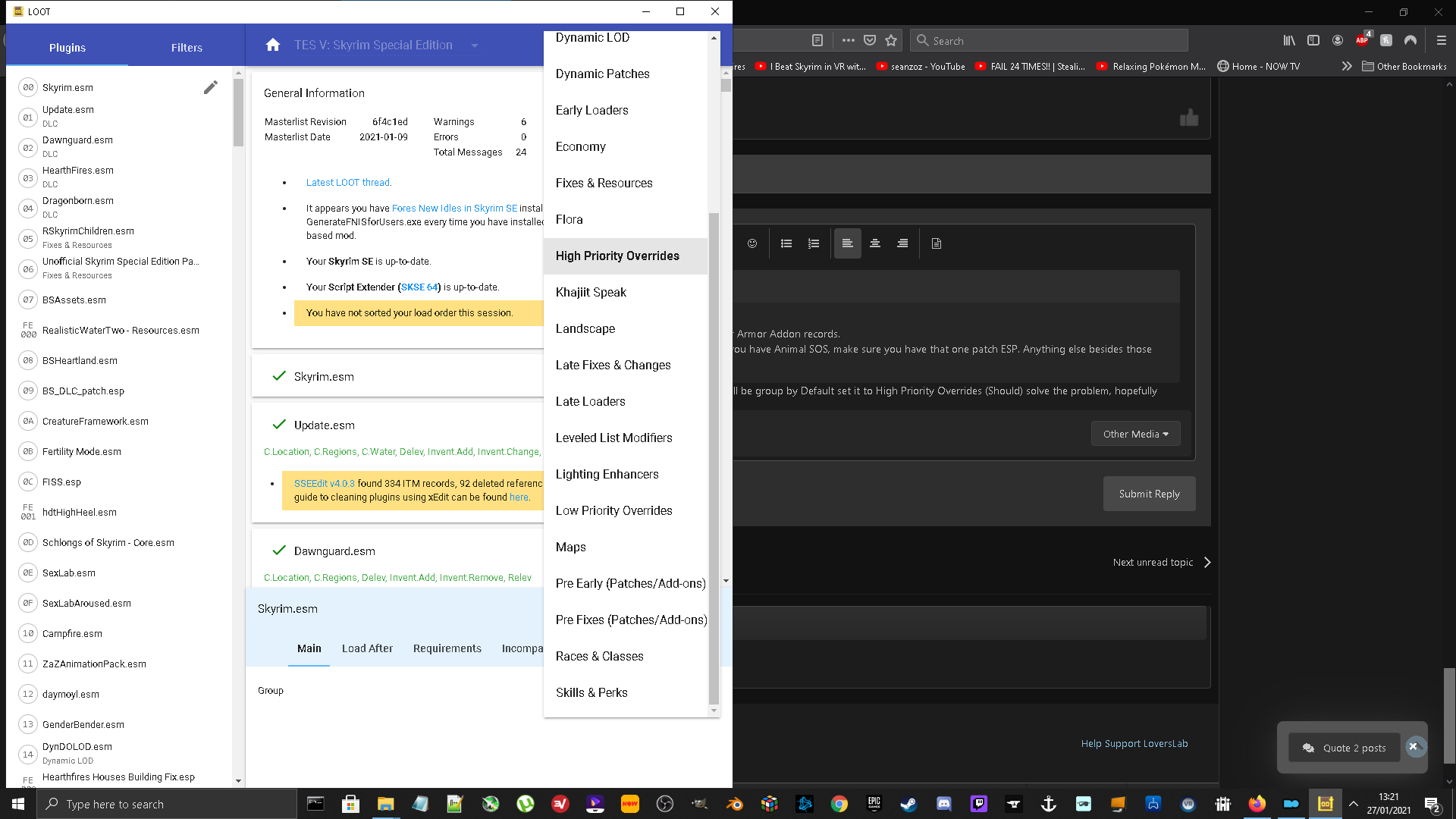The width and height of the screenshot is (1456, 819).
Task: Open the SSEEdit v4.0.3 link
Action: coord(325,483)
